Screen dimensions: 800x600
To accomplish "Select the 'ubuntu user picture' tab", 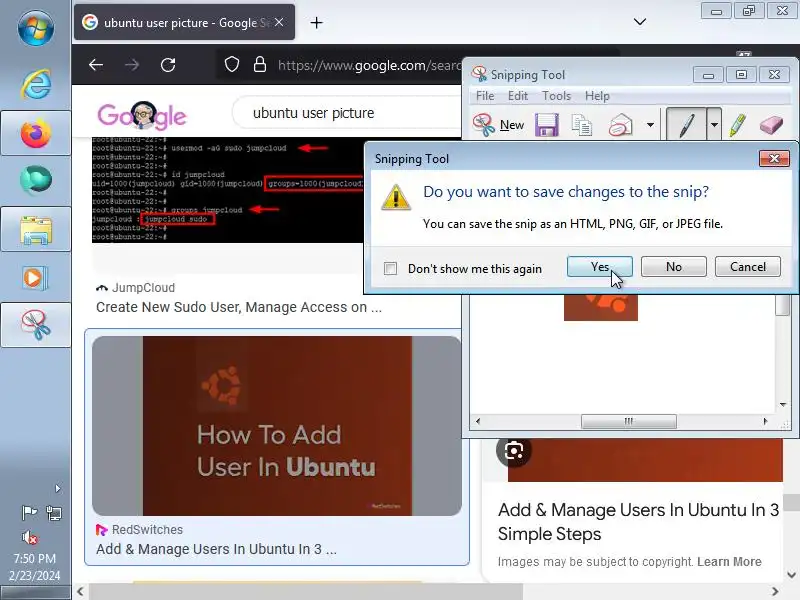I will pyautogui.click(x=184, y=22).
